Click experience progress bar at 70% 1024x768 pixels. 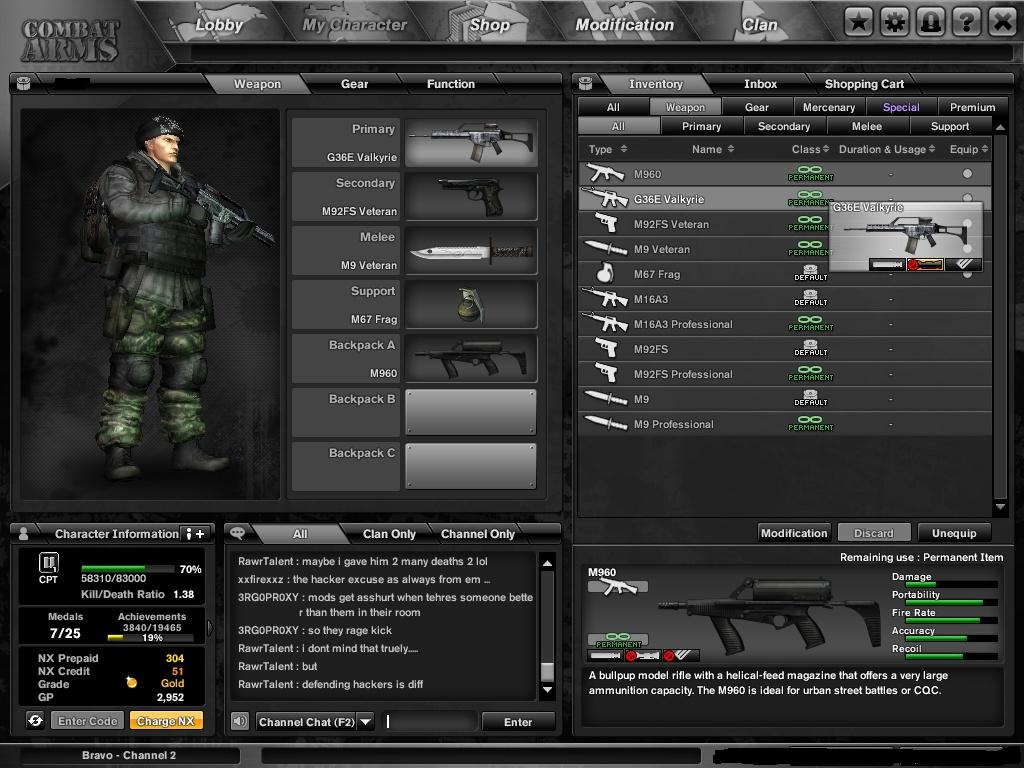127,569
